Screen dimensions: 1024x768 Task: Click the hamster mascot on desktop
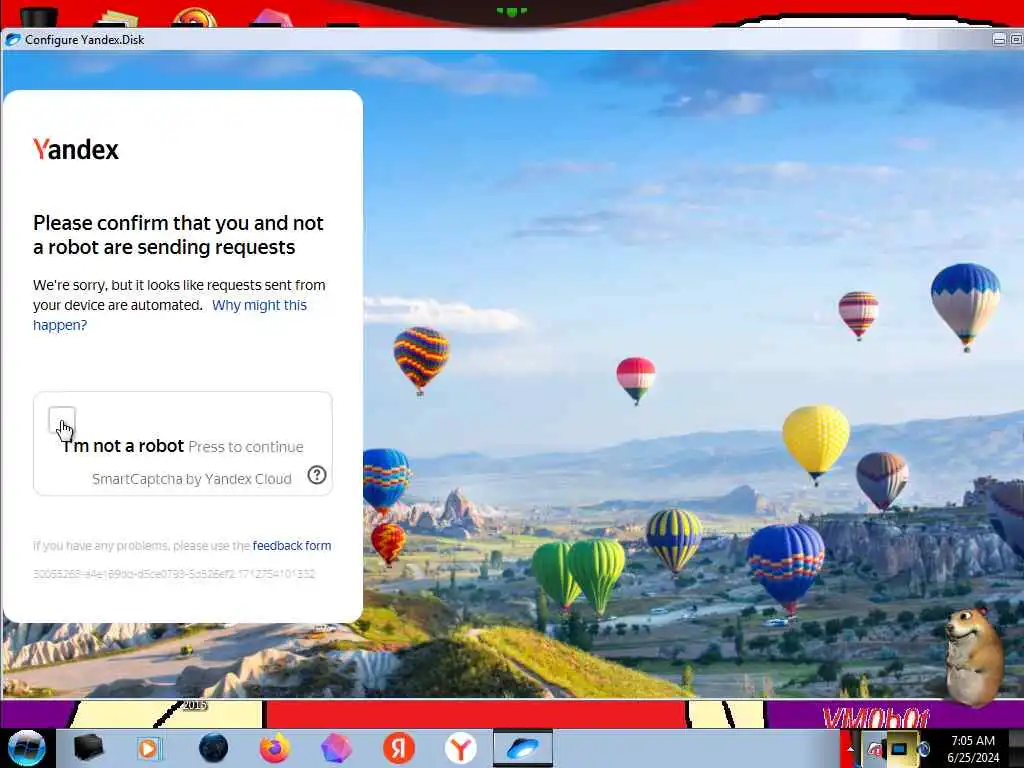[x=973, y=658]
